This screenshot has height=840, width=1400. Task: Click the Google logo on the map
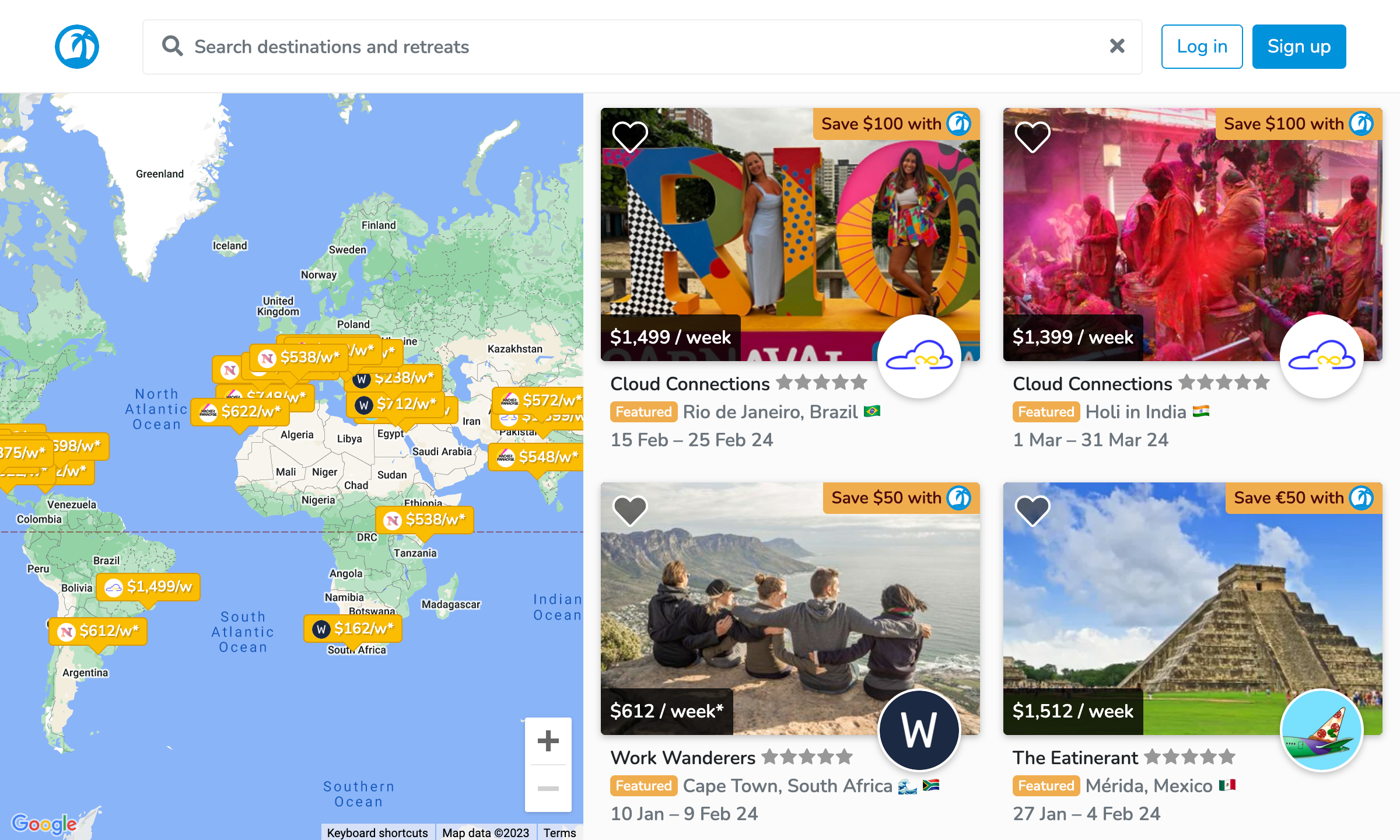[x=44, y=823]
